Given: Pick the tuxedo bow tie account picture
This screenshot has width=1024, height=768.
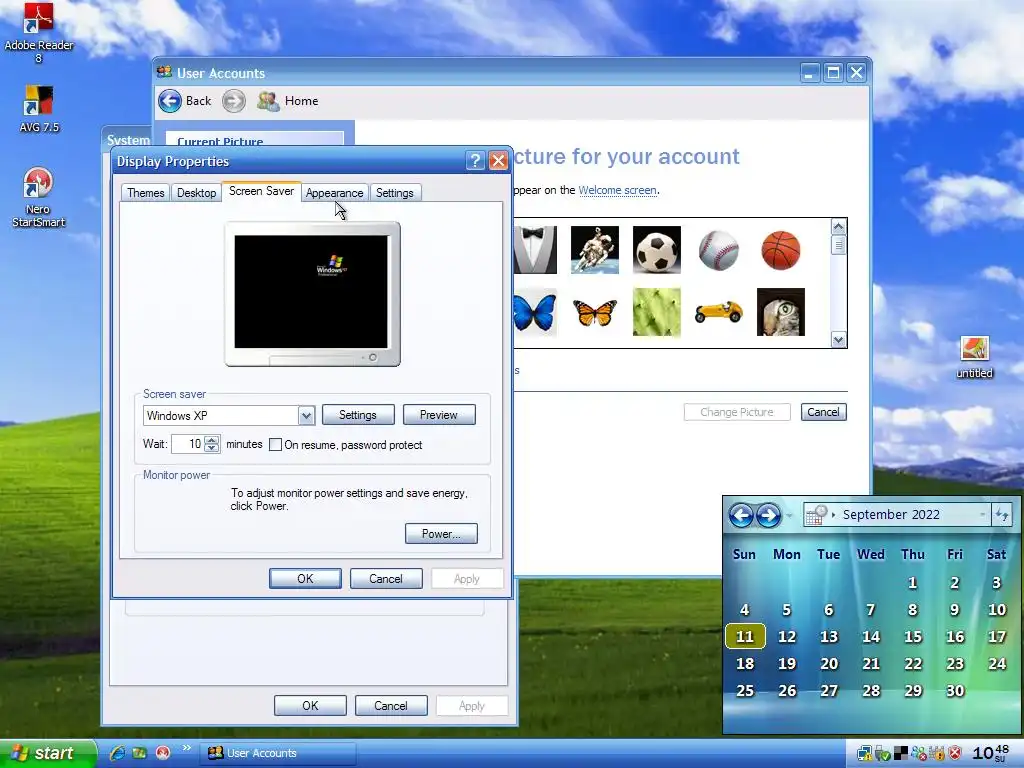Looking at the screenshot, I should (535, 250).
